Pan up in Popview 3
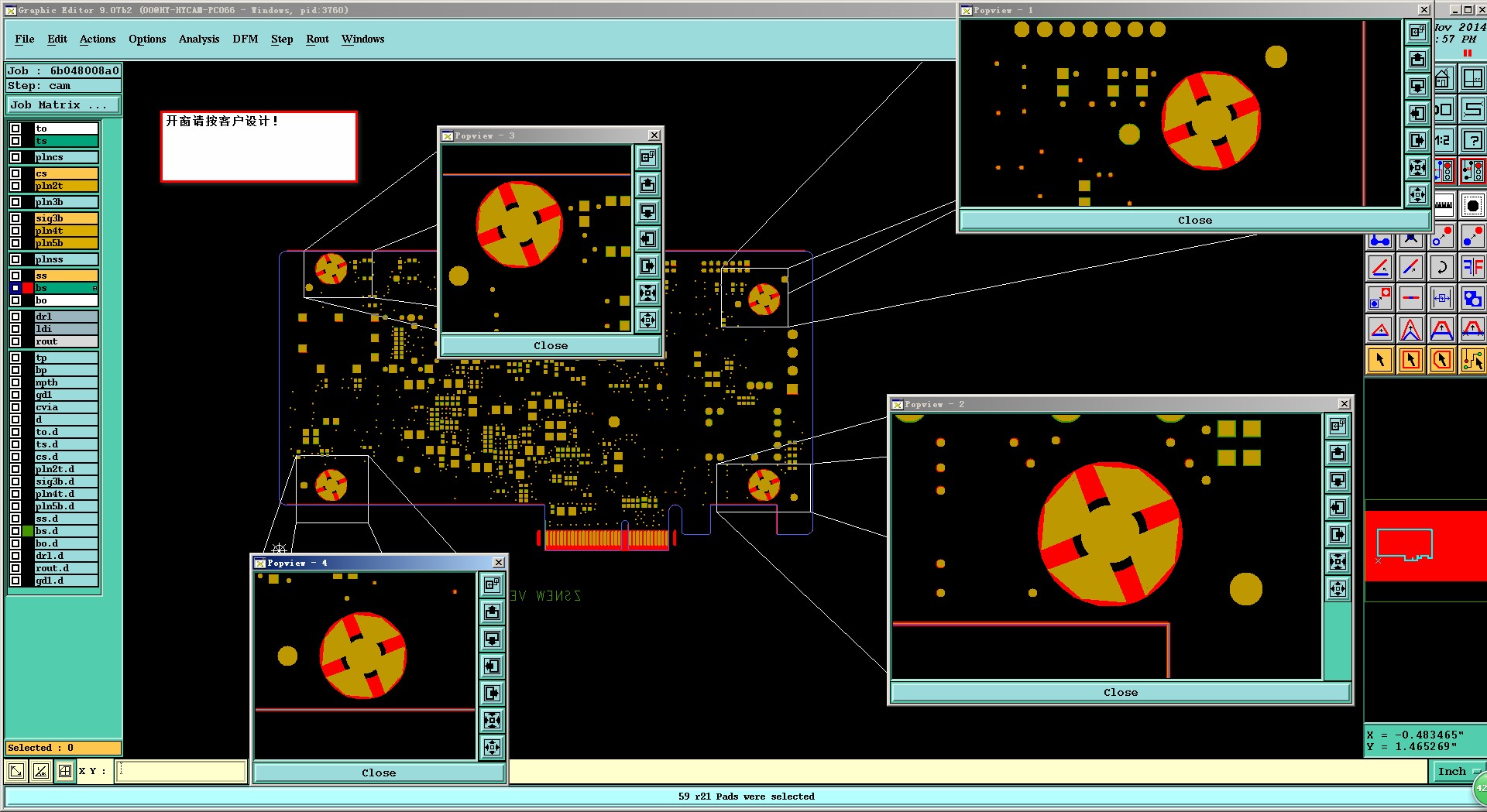The height and width of the screenshot is (812, 1487). pyautogui.click(x=647, y=185)
